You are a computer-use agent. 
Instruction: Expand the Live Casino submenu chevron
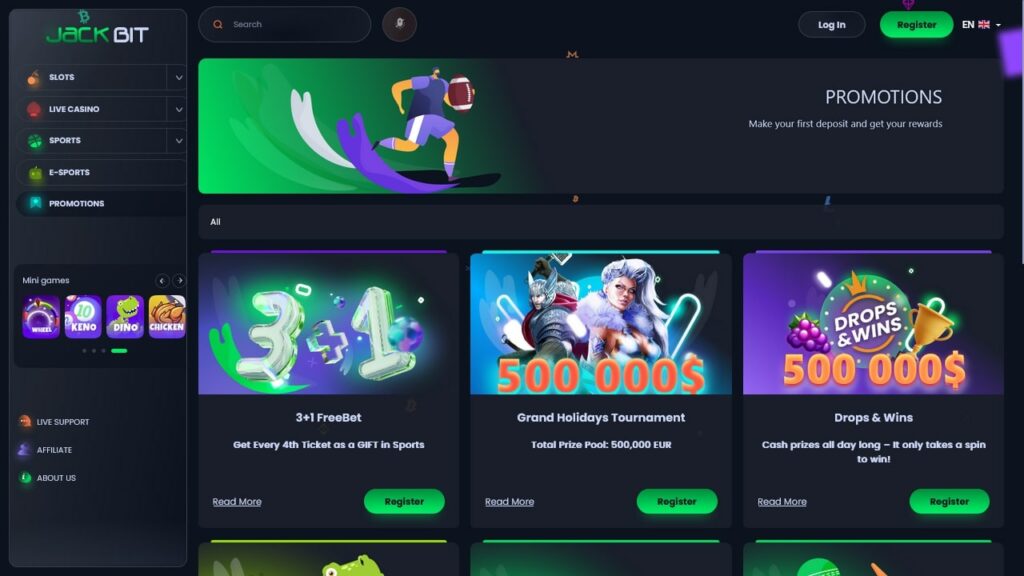click(178, 109)
